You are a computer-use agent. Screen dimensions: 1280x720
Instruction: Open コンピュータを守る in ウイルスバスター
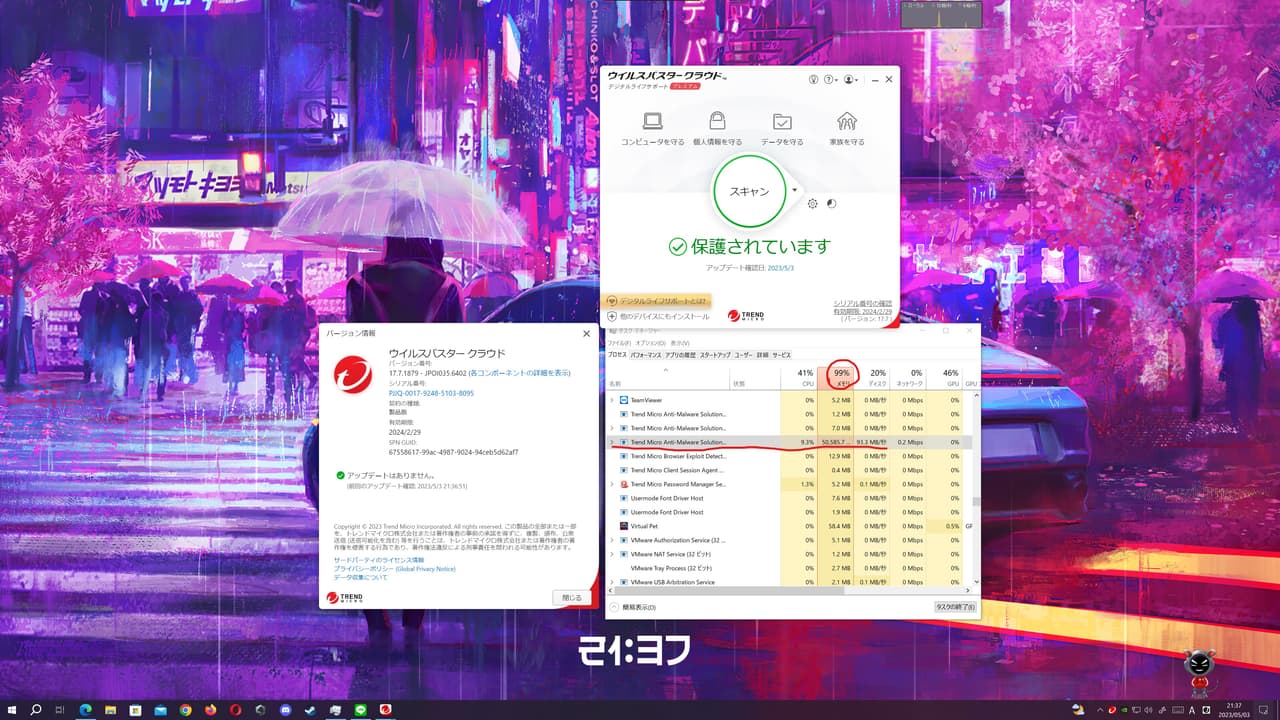click(x=652, y=129)
